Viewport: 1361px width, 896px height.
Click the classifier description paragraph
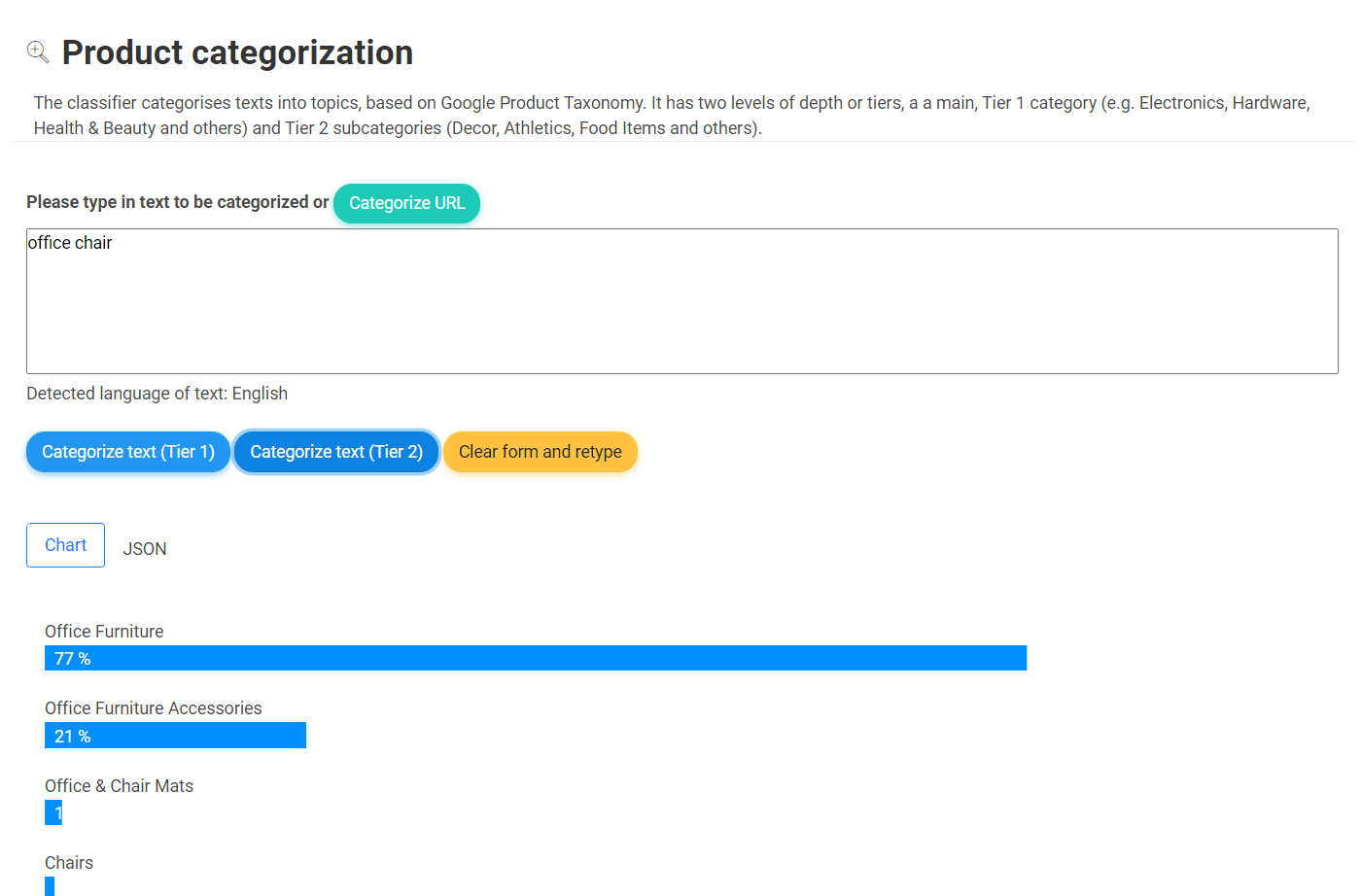tap(671, 116)
